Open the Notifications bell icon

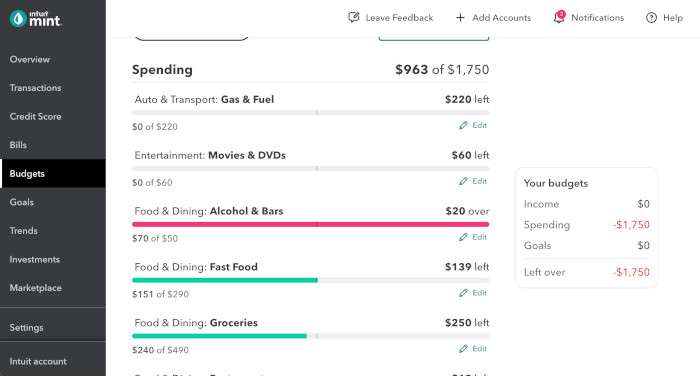click(559, 17)
